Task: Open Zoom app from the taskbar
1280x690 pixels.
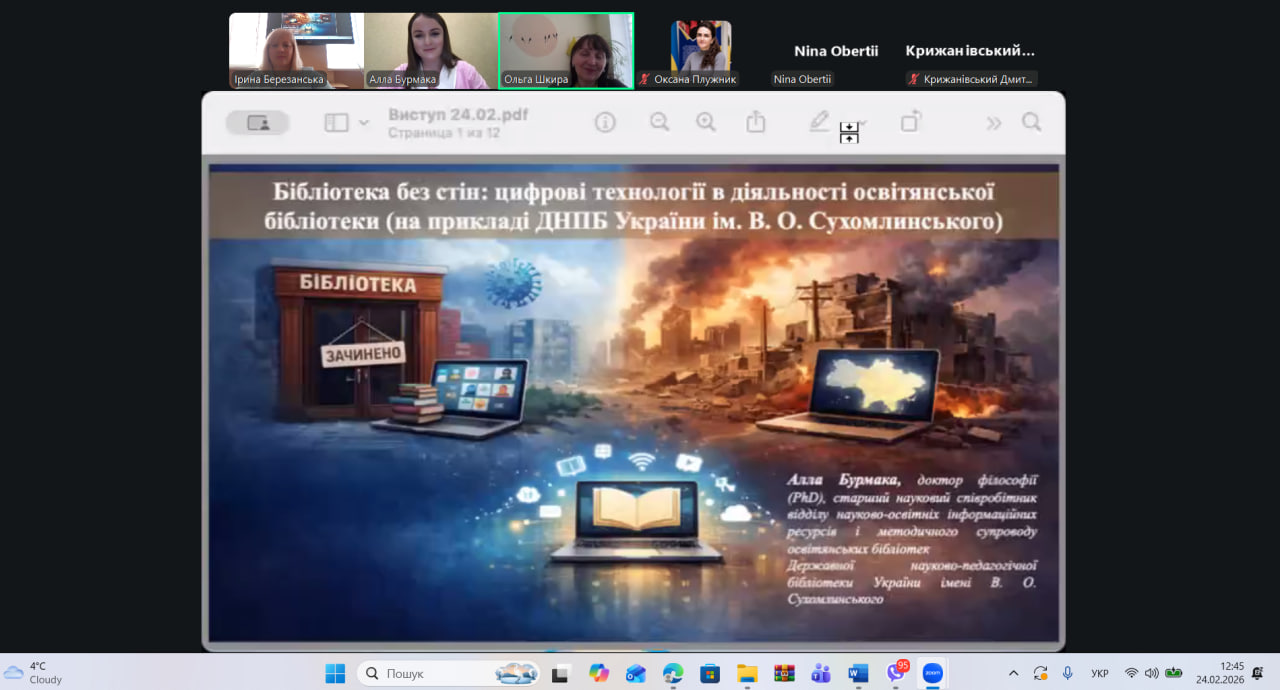Action: tap(932, 673)
